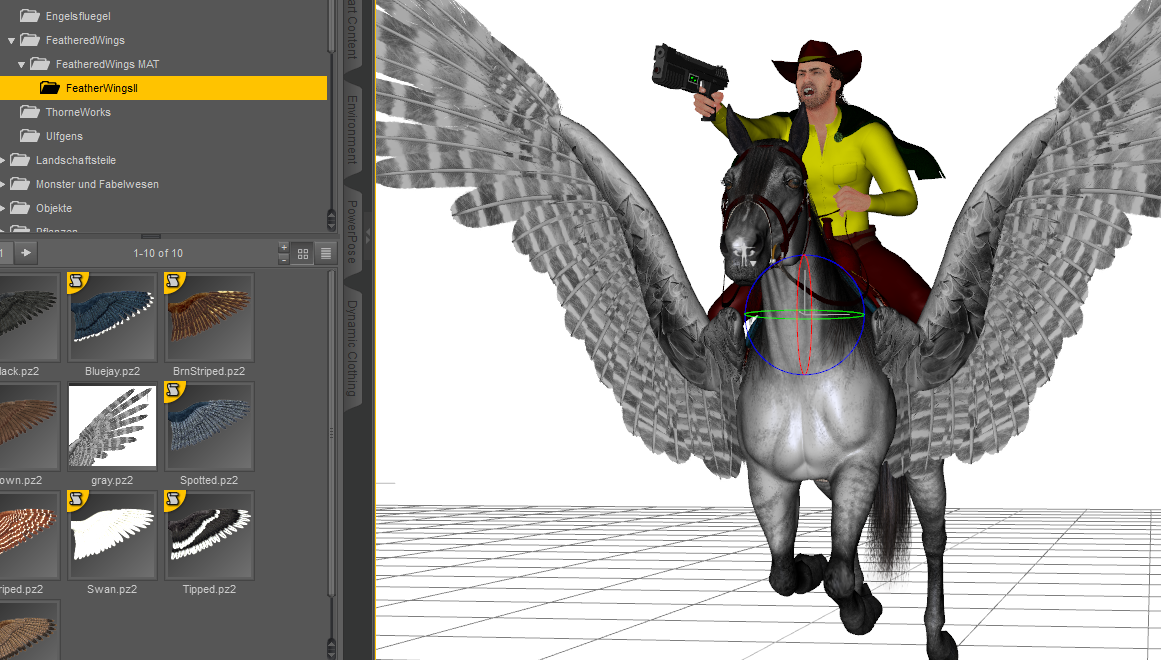Select the highlighted FeatherWingsII folder
The height and width of the screenshot is (660, 1161).
tap(163, 88)
